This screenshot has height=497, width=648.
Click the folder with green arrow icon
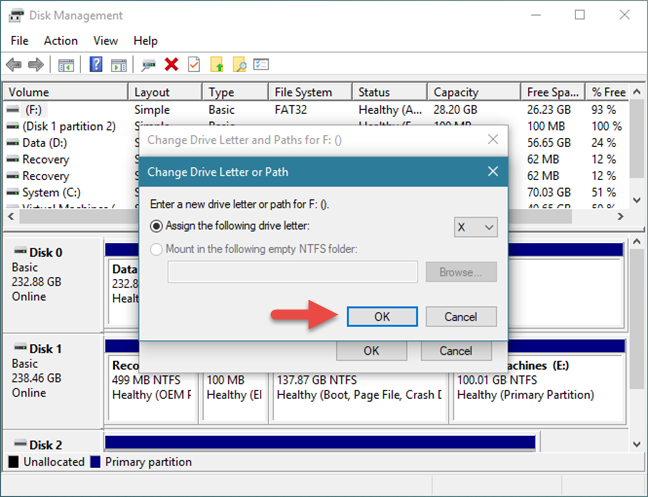[217, 64]
